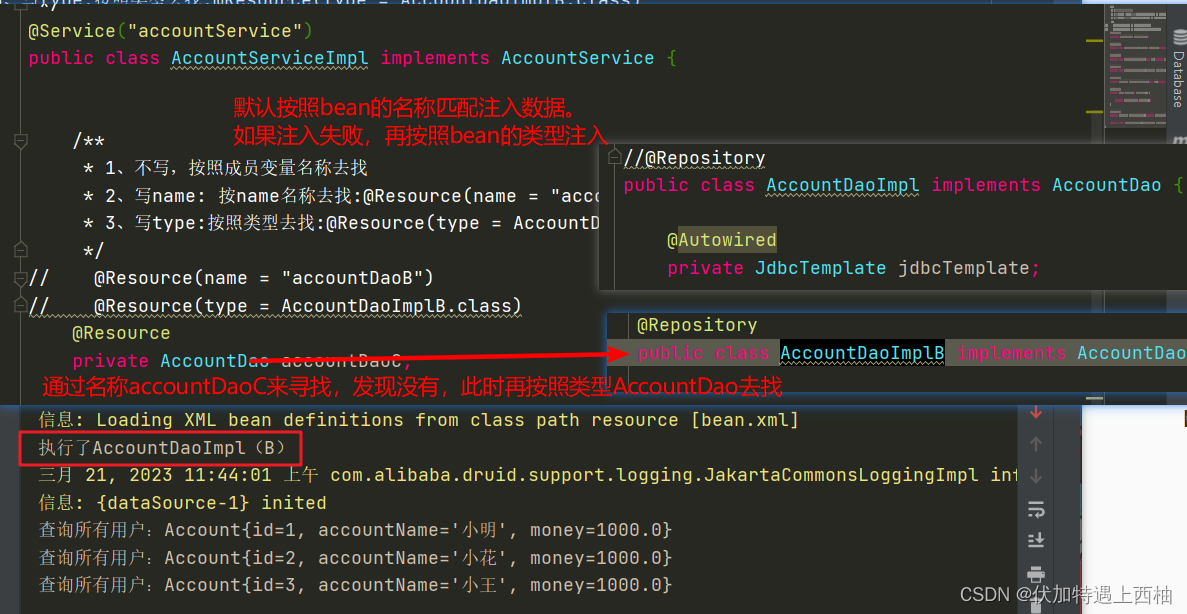This screenshot has width=1187, height=614.
Task: Click the Account id=2 小花 output line
Action: point(355,558)
